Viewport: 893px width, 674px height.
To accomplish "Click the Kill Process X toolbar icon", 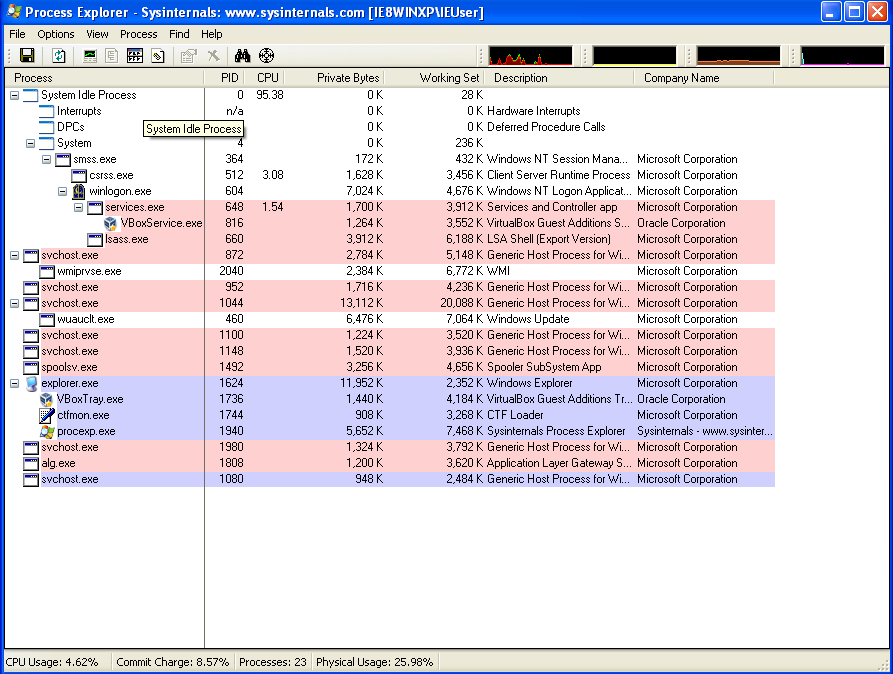I will tap(213, 55).
